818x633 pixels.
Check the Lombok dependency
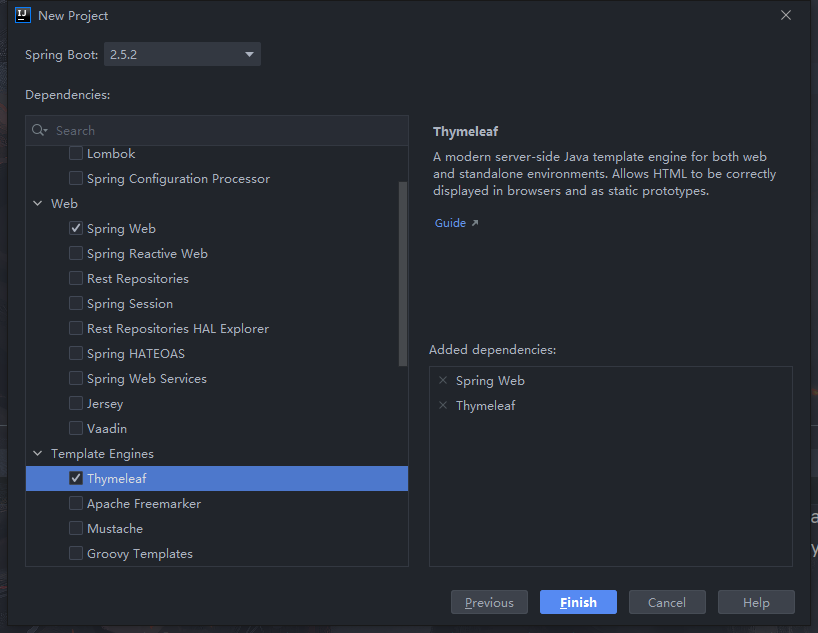point(76,153)
